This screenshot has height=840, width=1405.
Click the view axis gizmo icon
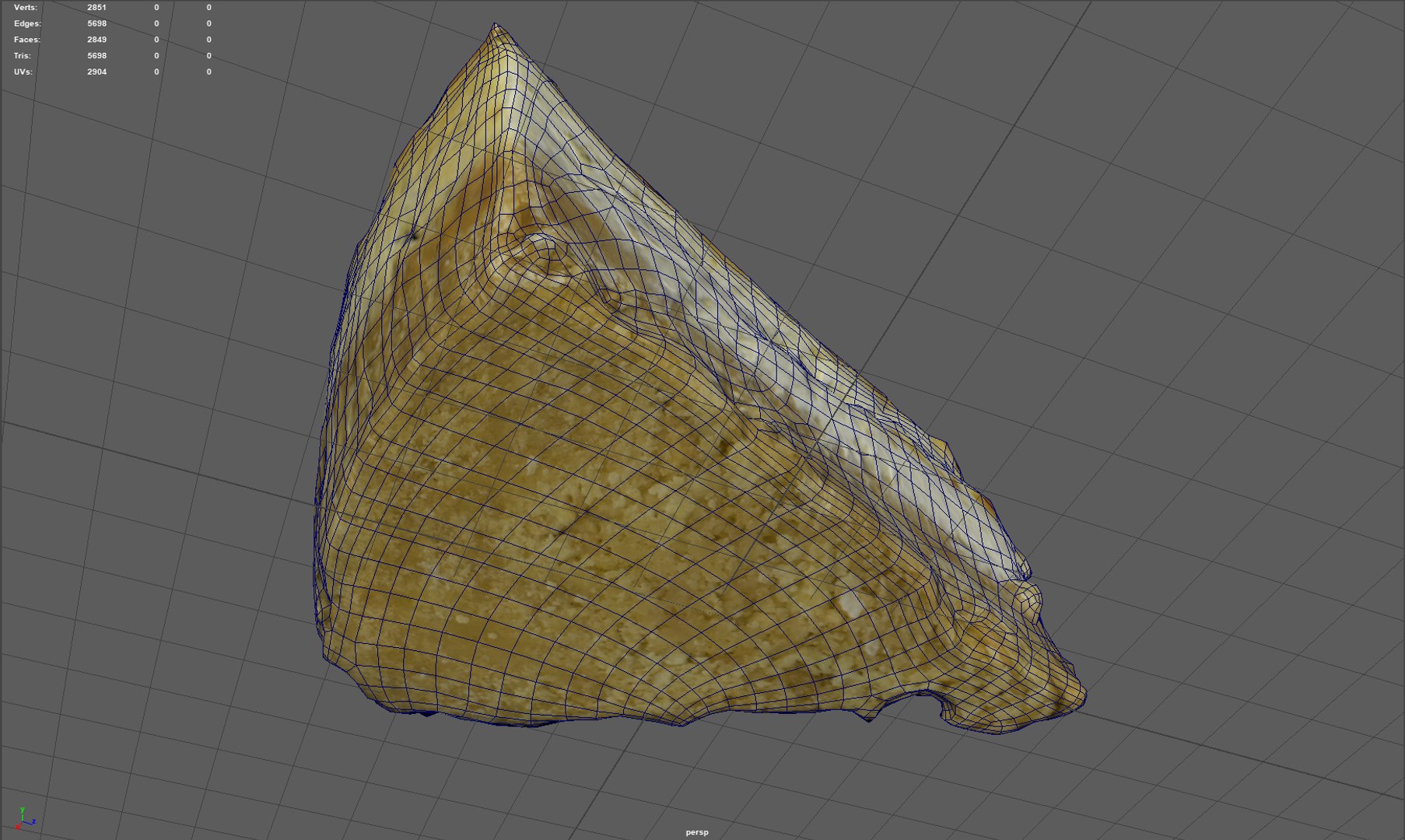pos(25,819)
